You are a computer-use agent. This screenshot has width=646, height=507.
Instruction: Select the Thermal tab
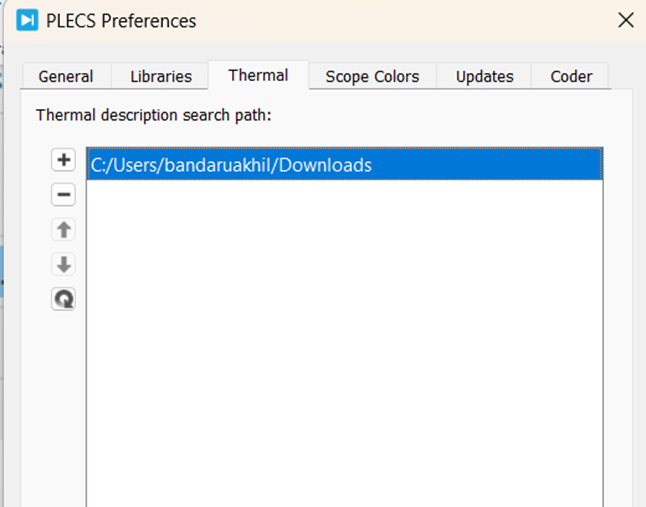pos(258,75)
